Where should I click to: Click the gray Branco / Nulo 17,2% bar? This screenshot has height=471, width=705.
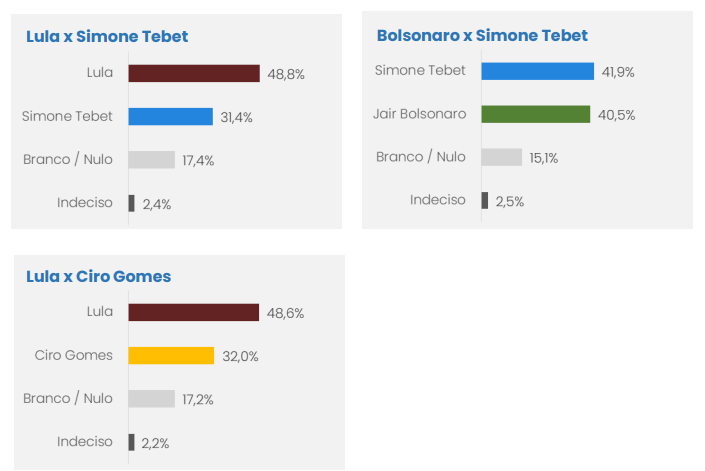click(152, 399)
